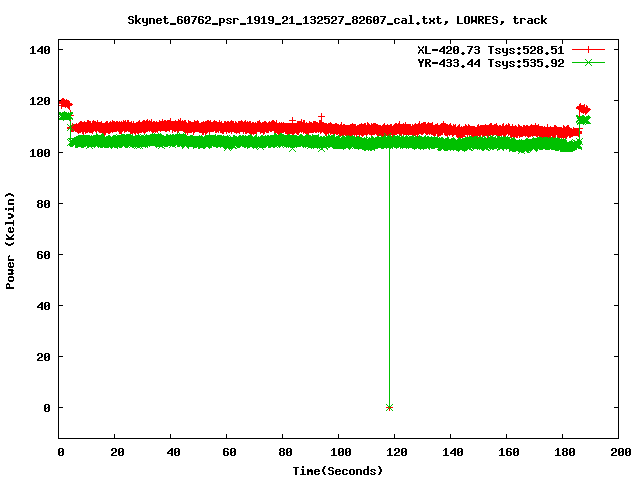Click the Time(Seconds) axis label
The image size is (640, 480).
pyautogui.click(x=338, y=471)
